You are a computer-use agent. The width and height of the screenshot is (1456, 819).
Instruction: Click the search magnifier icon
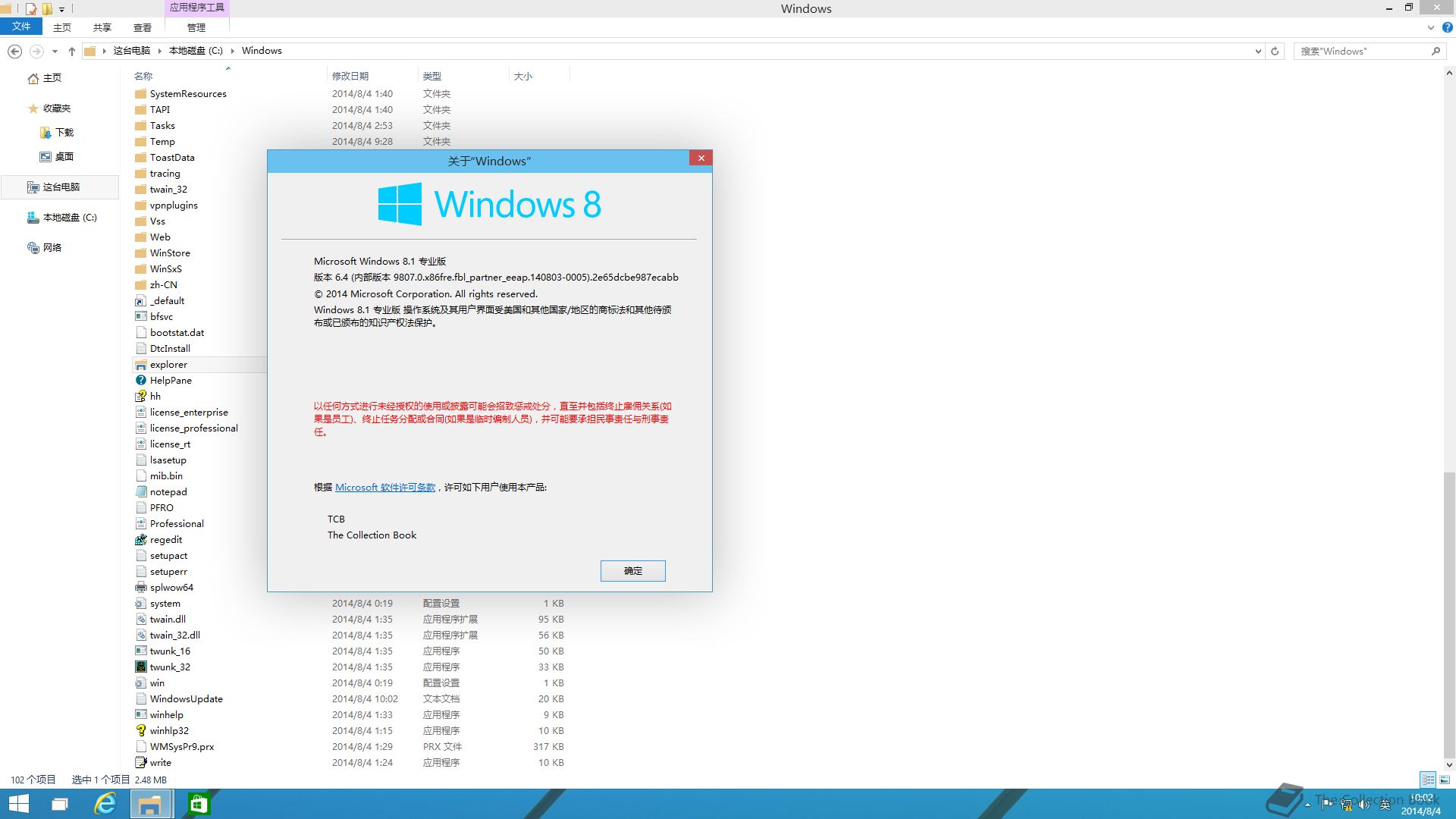click(x=1436, y=51)
